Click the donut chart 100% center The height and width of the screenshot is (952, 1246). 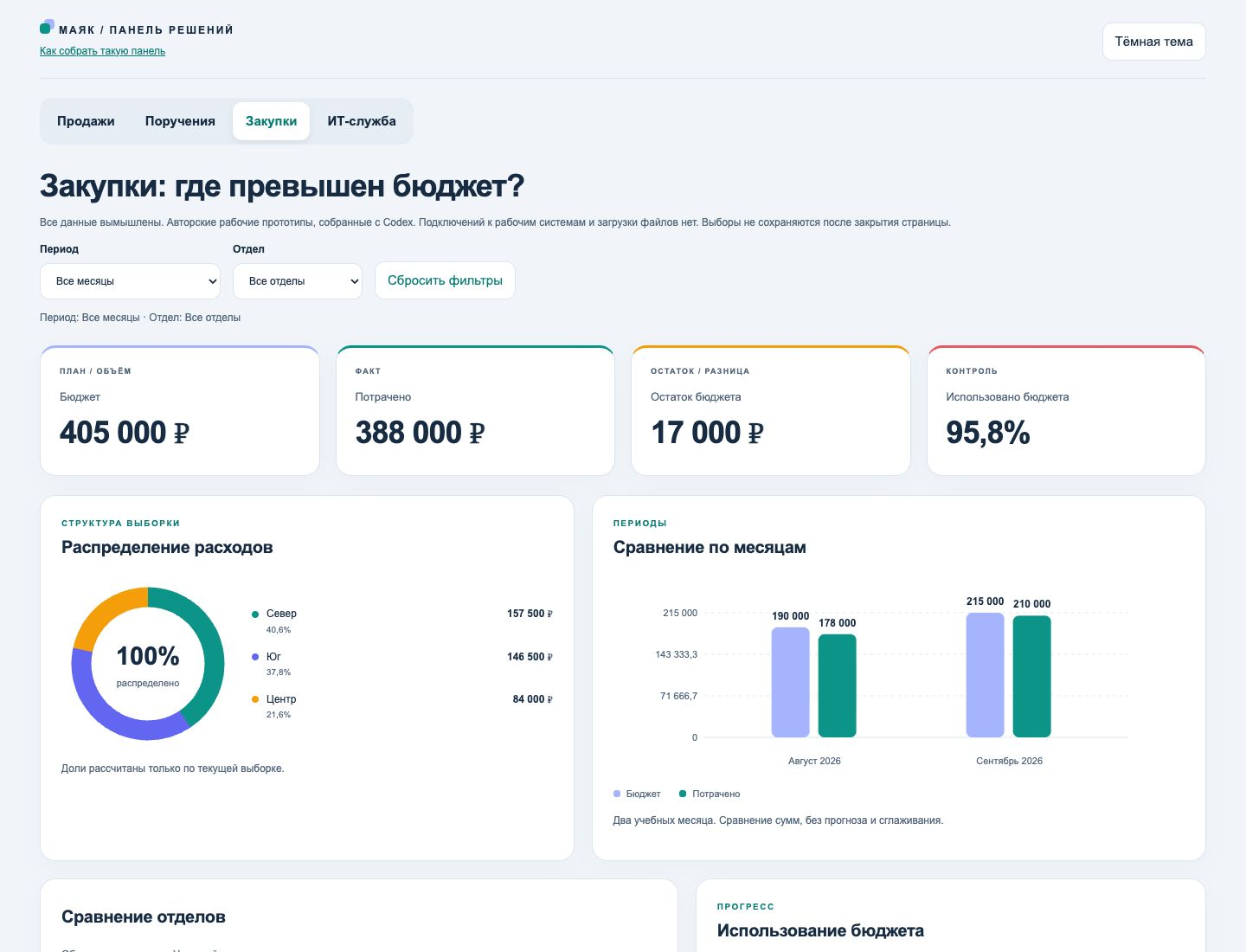click(x=148, y=657)
